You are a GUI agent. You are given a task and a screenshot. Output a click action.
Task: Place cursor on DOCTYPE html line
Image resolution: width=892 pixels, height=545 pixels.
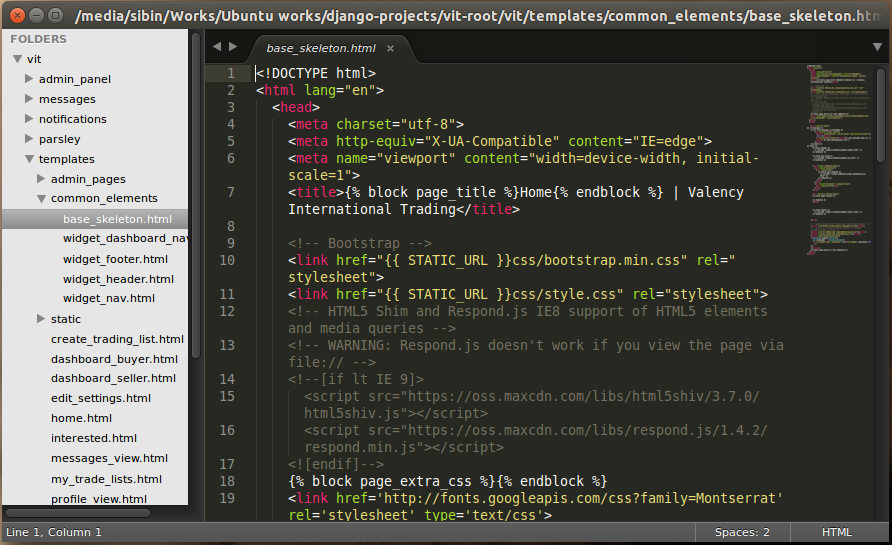pyautogui.click(x=316, y=73)
